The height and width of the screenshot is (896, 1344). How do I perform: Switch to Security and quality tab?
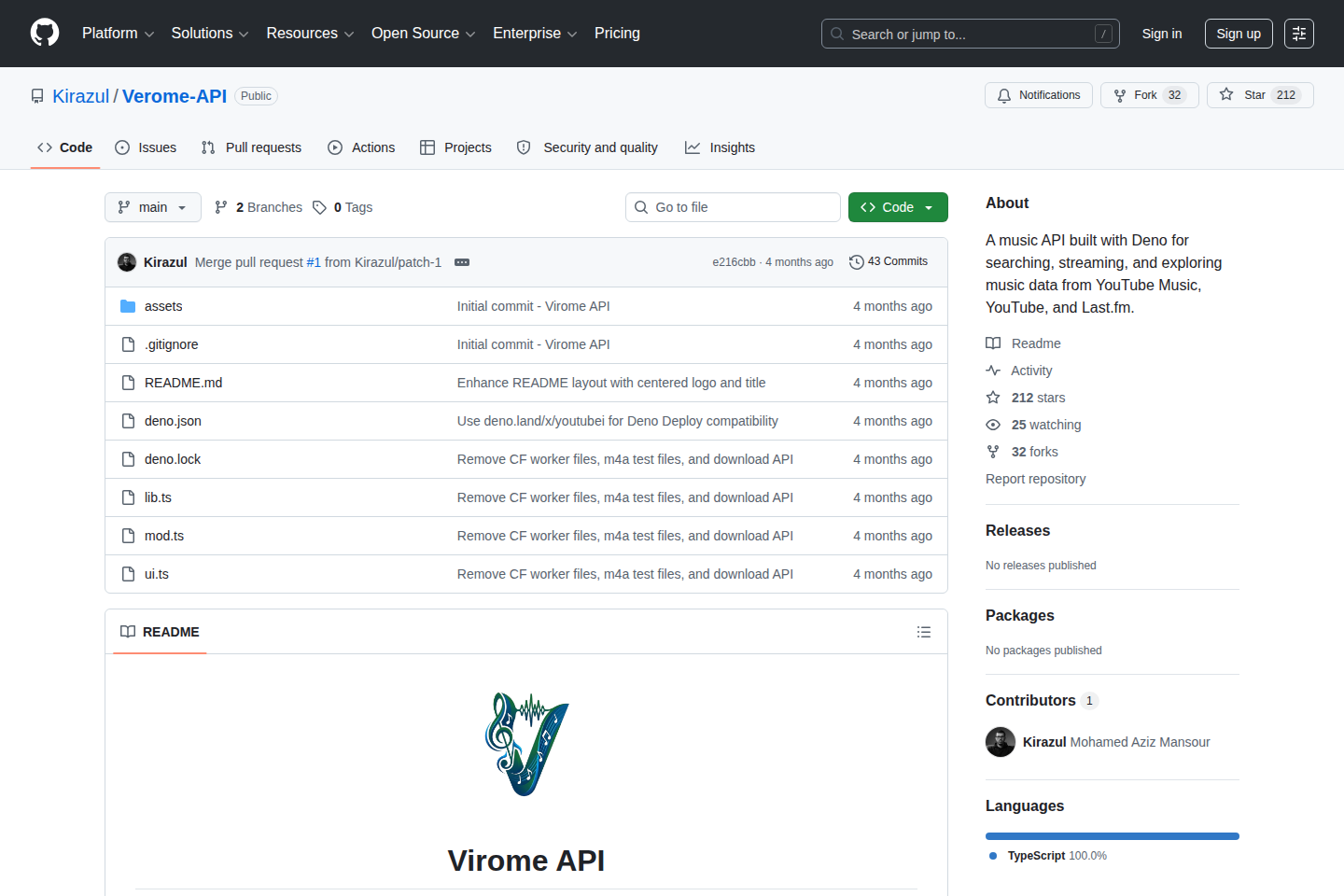pyautogui.click(x=587, y=147)
